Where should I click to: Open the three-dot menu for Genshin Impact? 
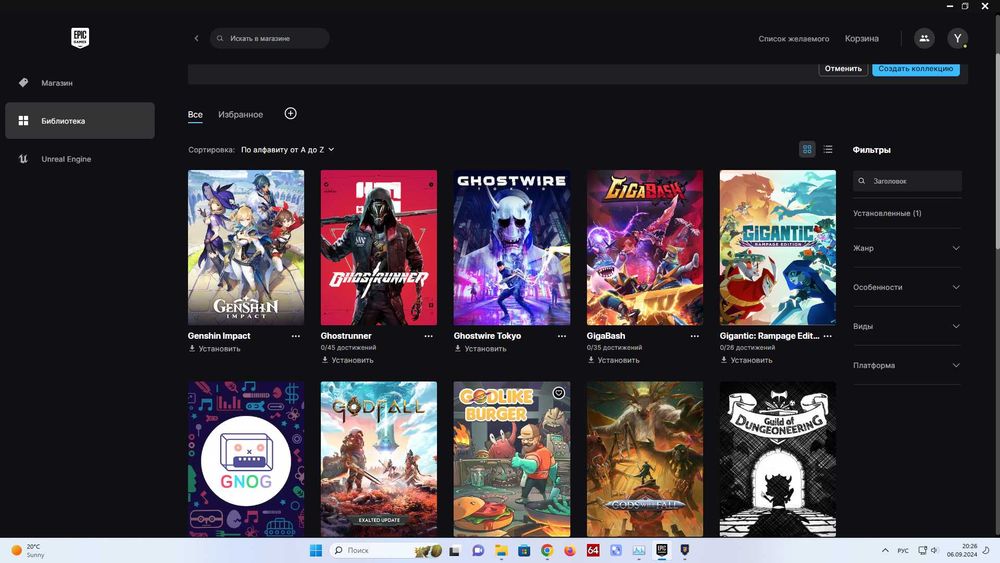point(296,336)
